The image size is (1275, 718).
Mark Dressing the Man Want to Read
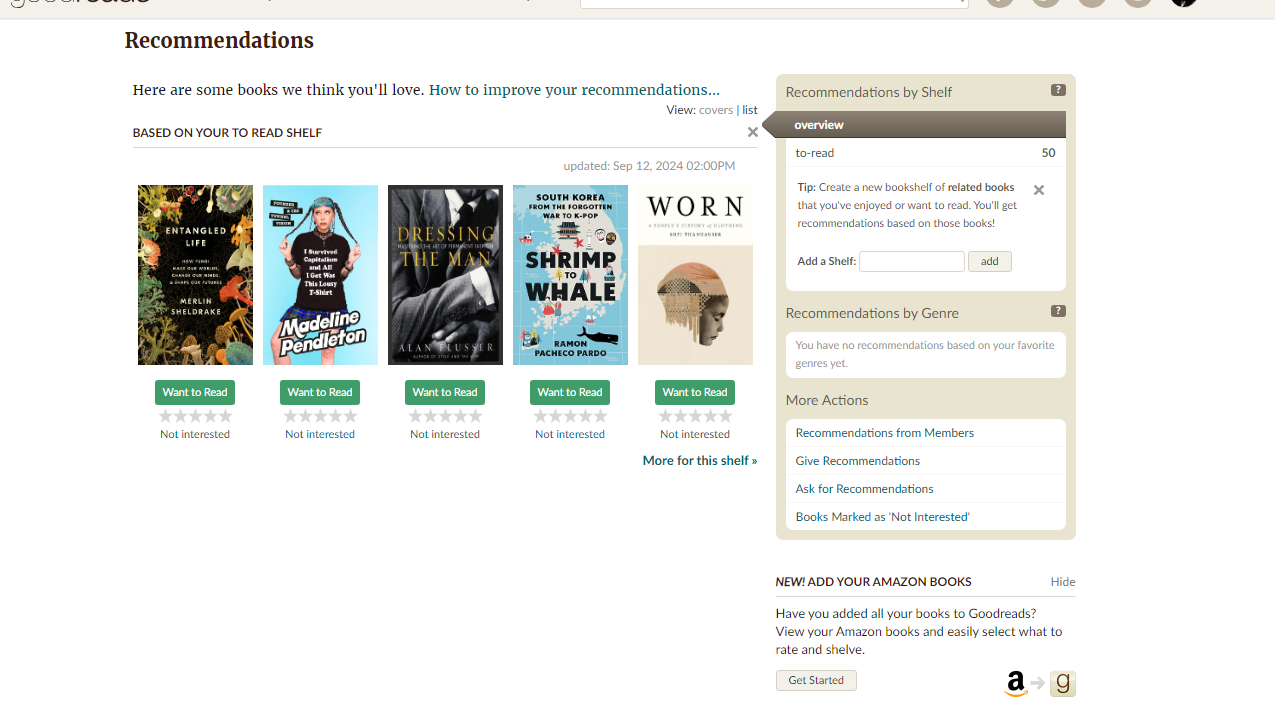445,392
